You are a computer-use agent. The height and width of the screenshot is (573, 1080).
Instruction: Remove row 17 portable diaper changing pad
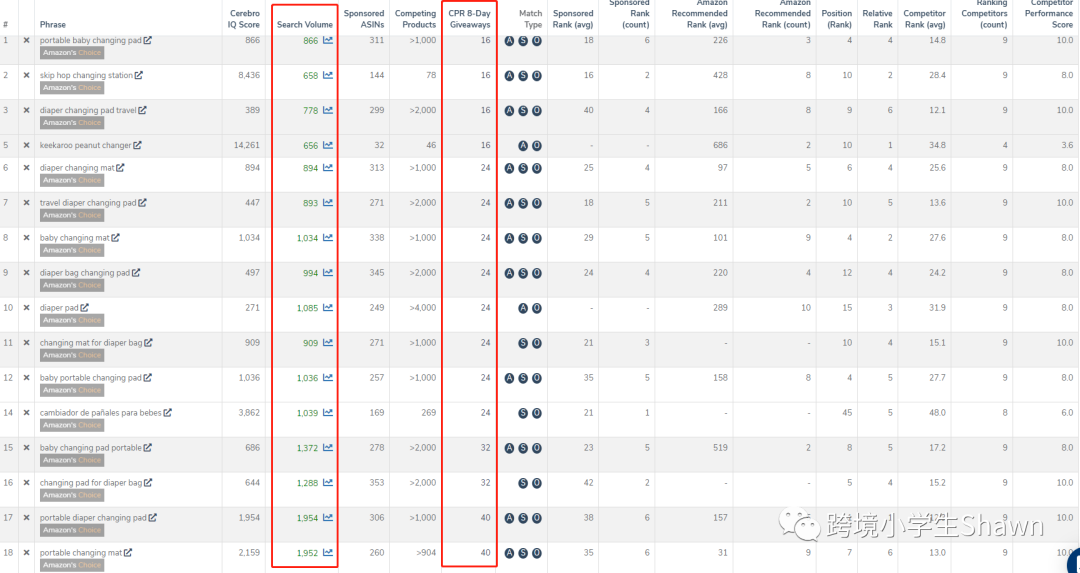pos(26,518)
